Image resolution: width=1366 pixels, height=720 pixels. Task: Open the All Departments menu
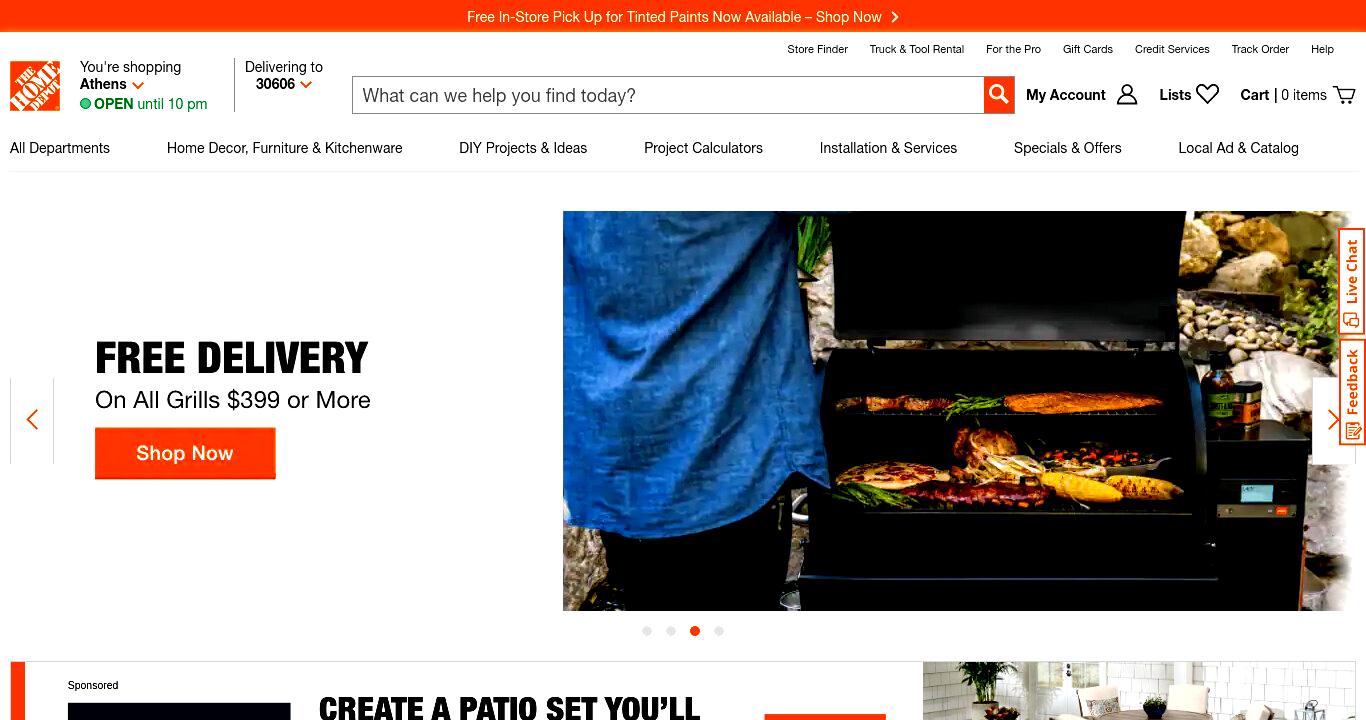[60, 148]
